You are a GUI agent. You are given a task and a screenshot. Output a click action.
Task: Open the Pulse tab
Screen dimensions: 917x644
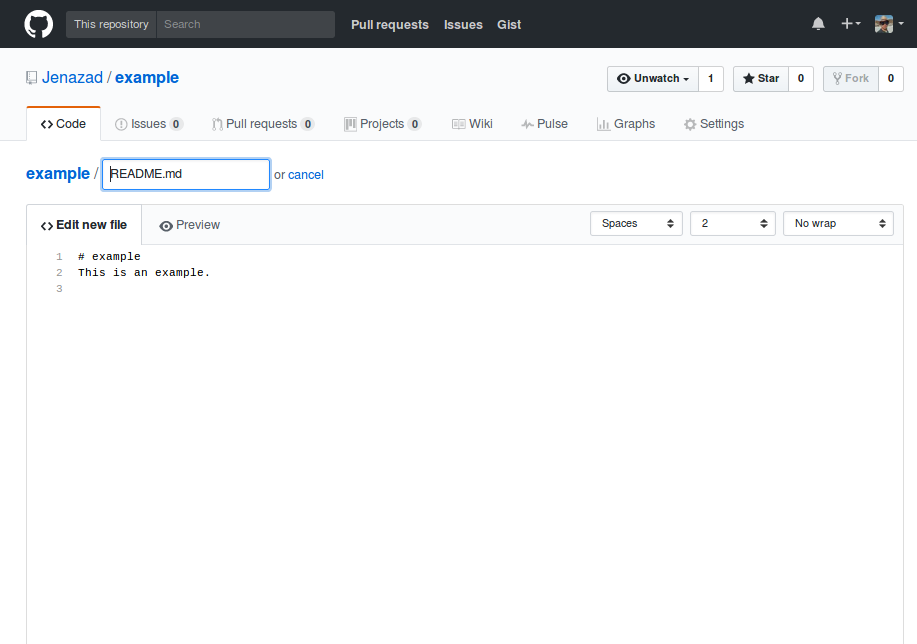(x=544, y=124)
